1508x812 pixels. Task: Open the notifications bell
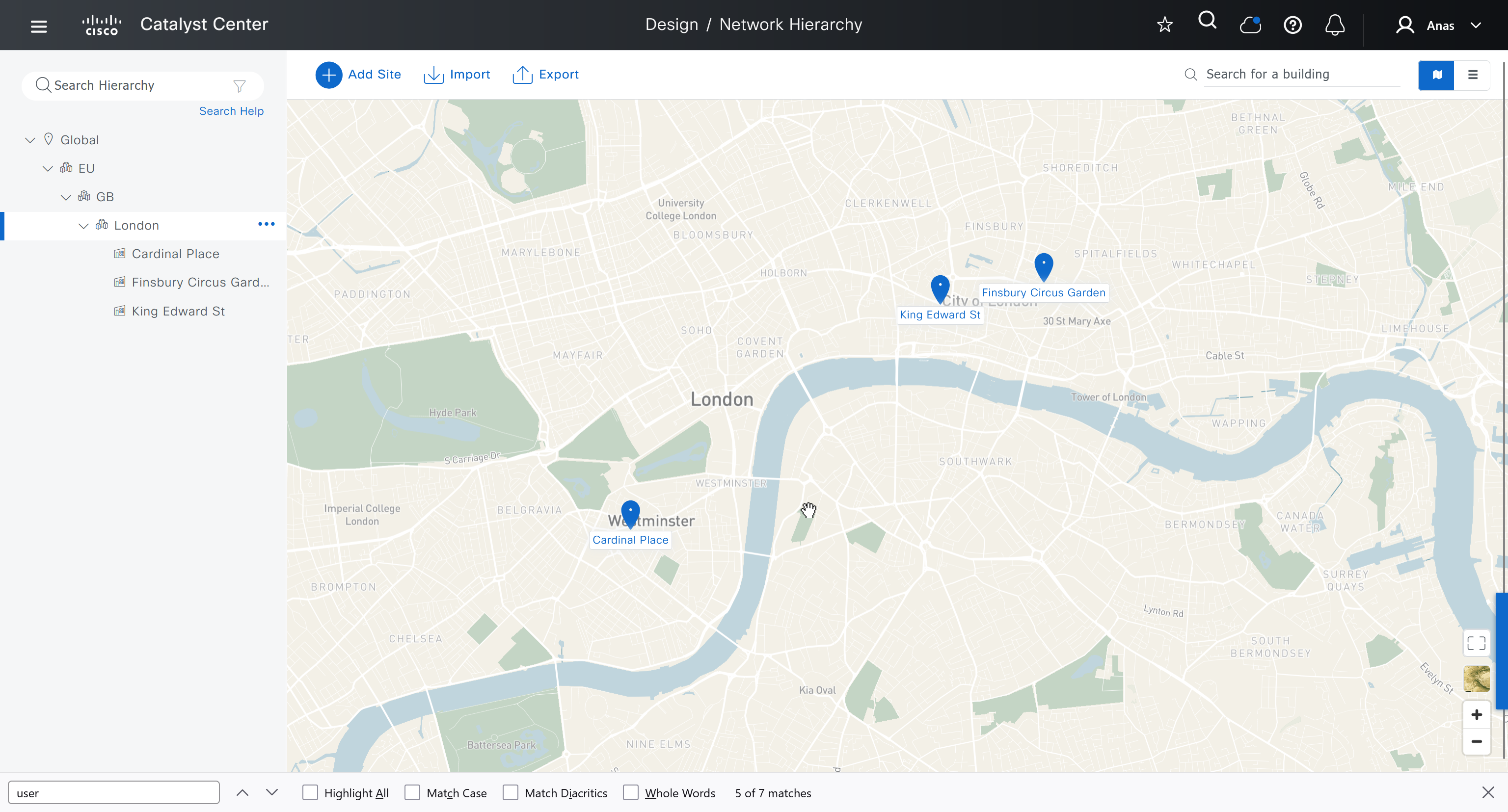(x=1334, y=25)
